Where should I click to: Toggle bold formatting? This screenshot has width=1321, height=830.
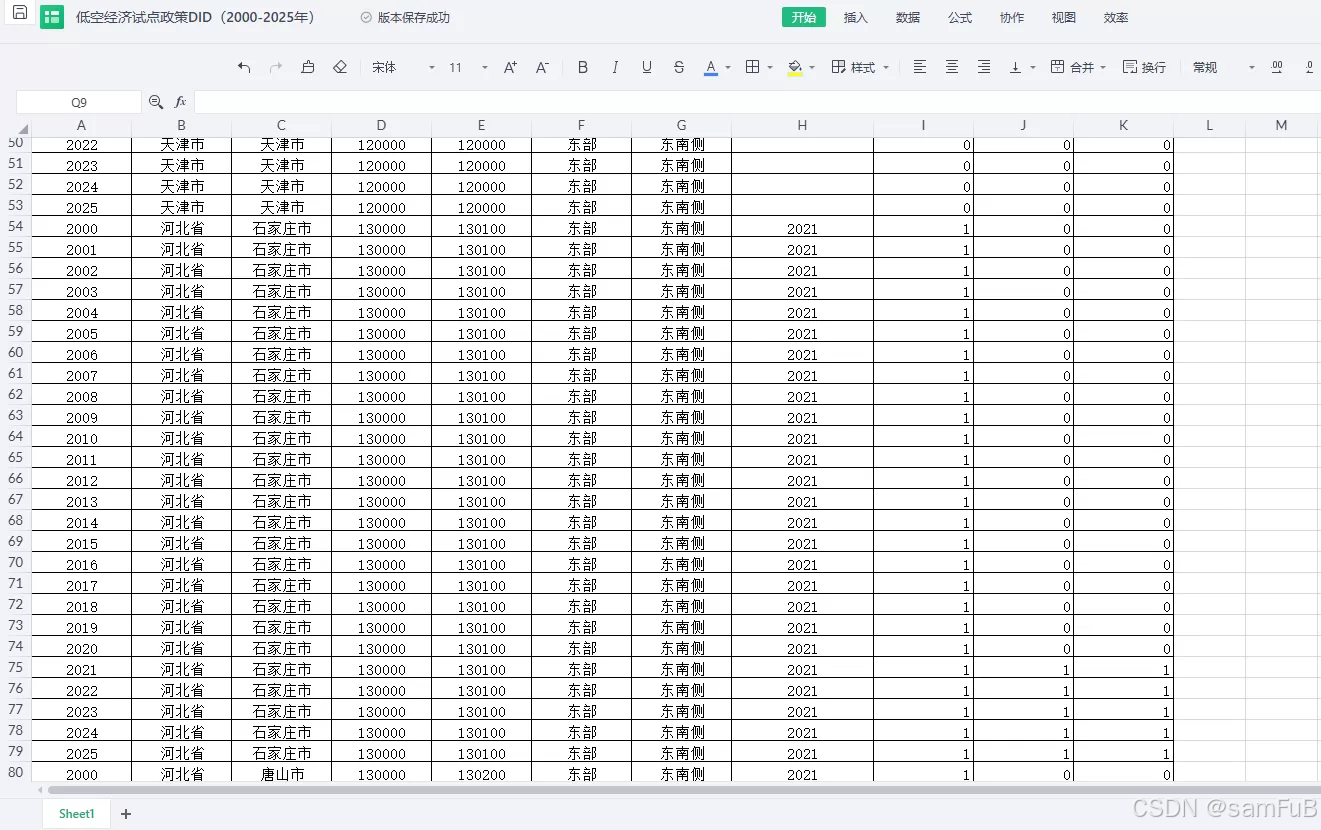583,67
